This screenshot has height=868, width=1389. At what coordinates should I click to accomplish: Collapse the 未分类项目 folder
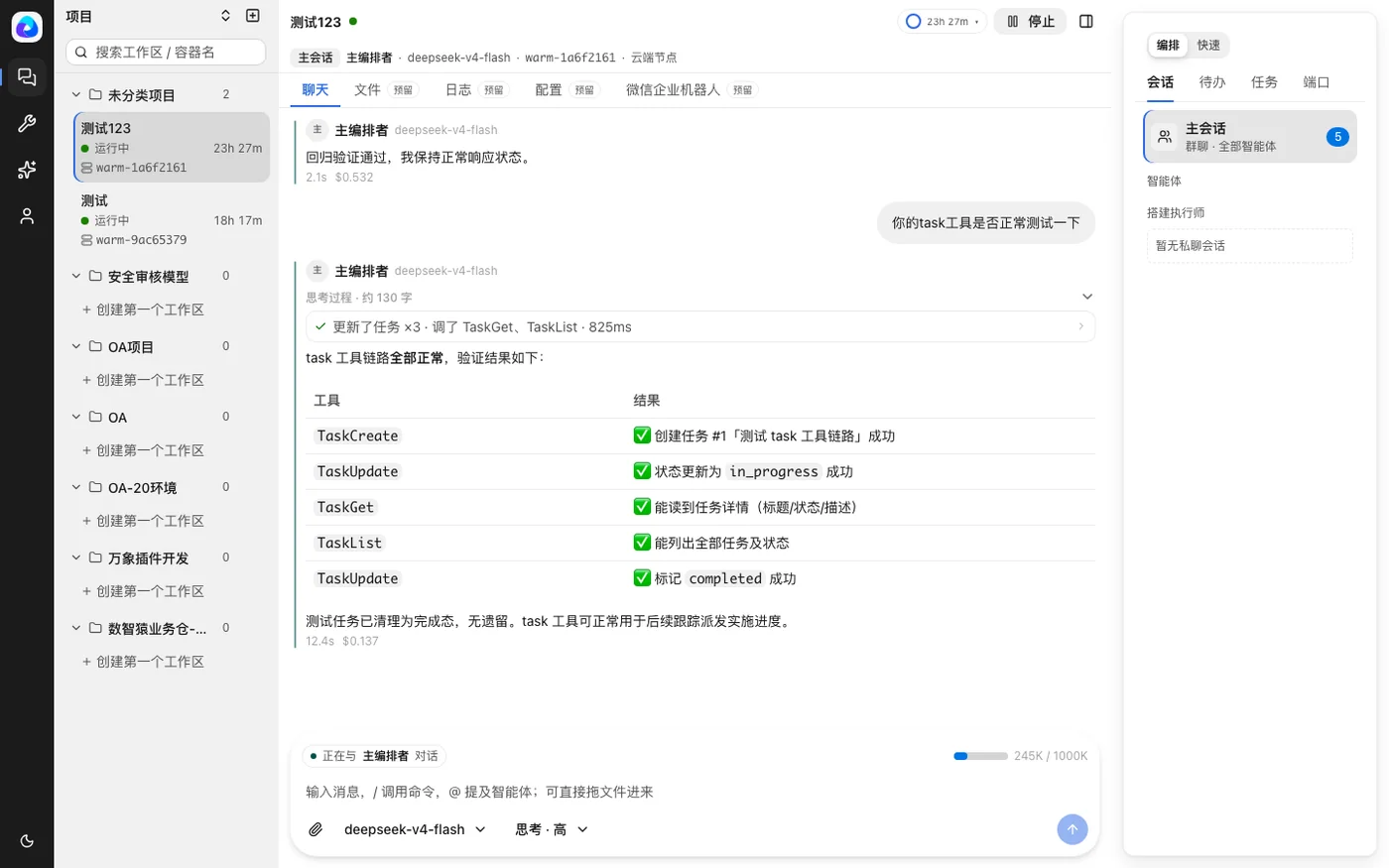(x=76, y=94)
